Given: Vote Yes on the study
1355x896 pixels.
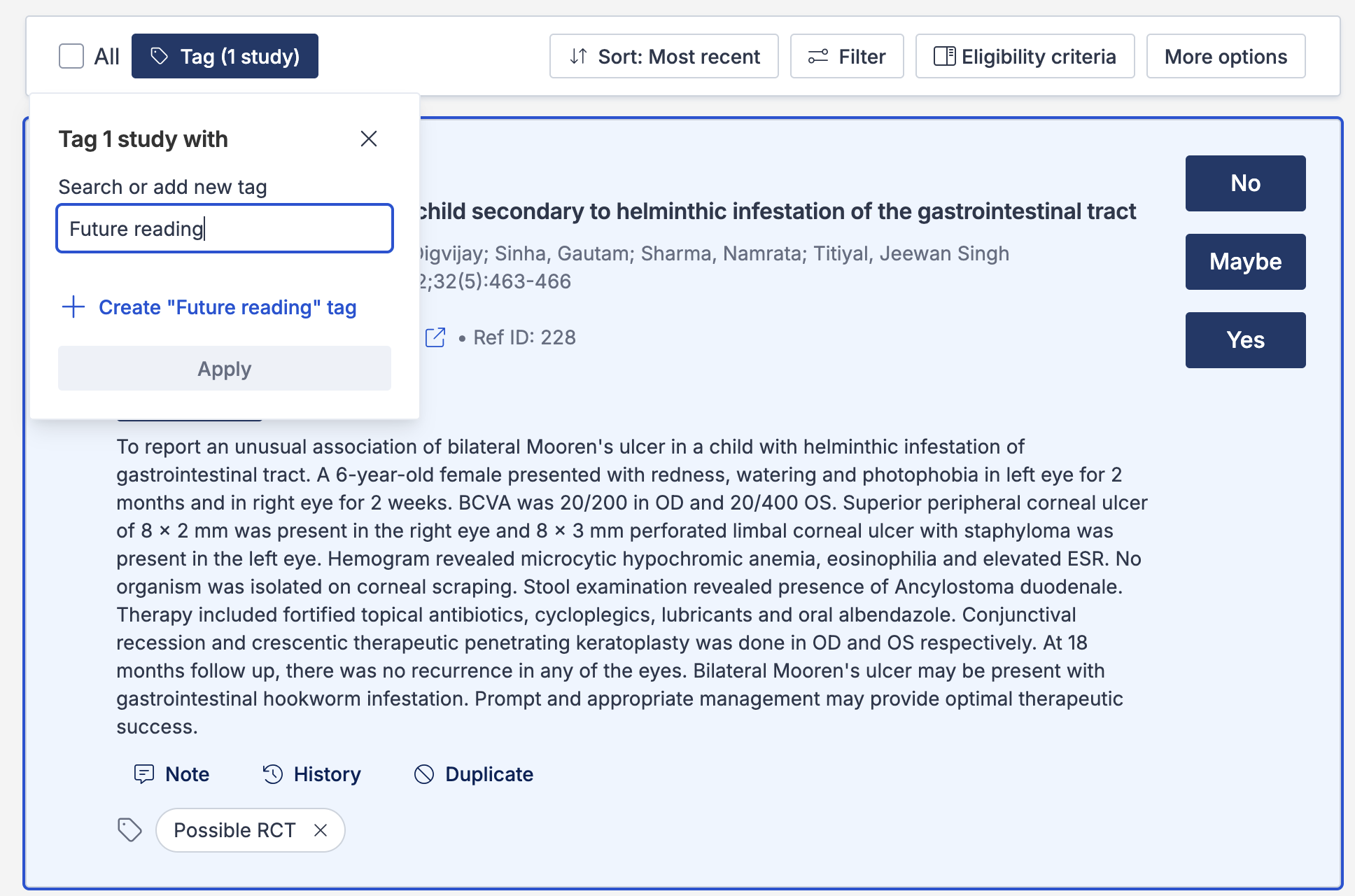Looking at the screenshot, I should tap(1246, 340).
